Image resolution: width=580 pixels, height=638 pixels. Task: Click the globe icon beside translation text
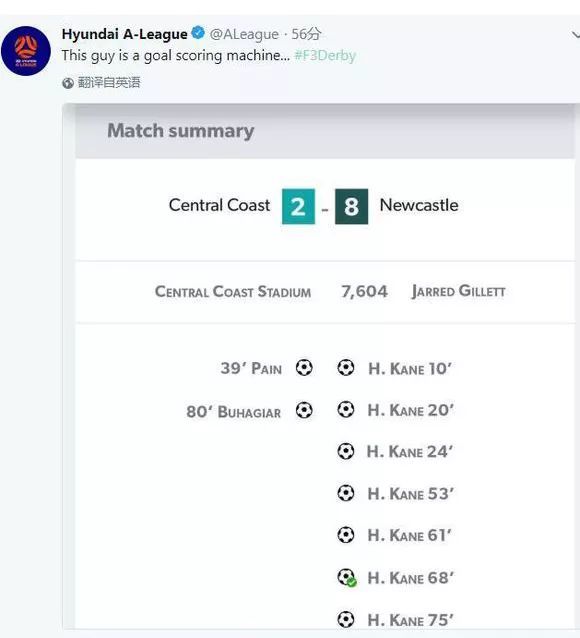click(x=68, y=83)
